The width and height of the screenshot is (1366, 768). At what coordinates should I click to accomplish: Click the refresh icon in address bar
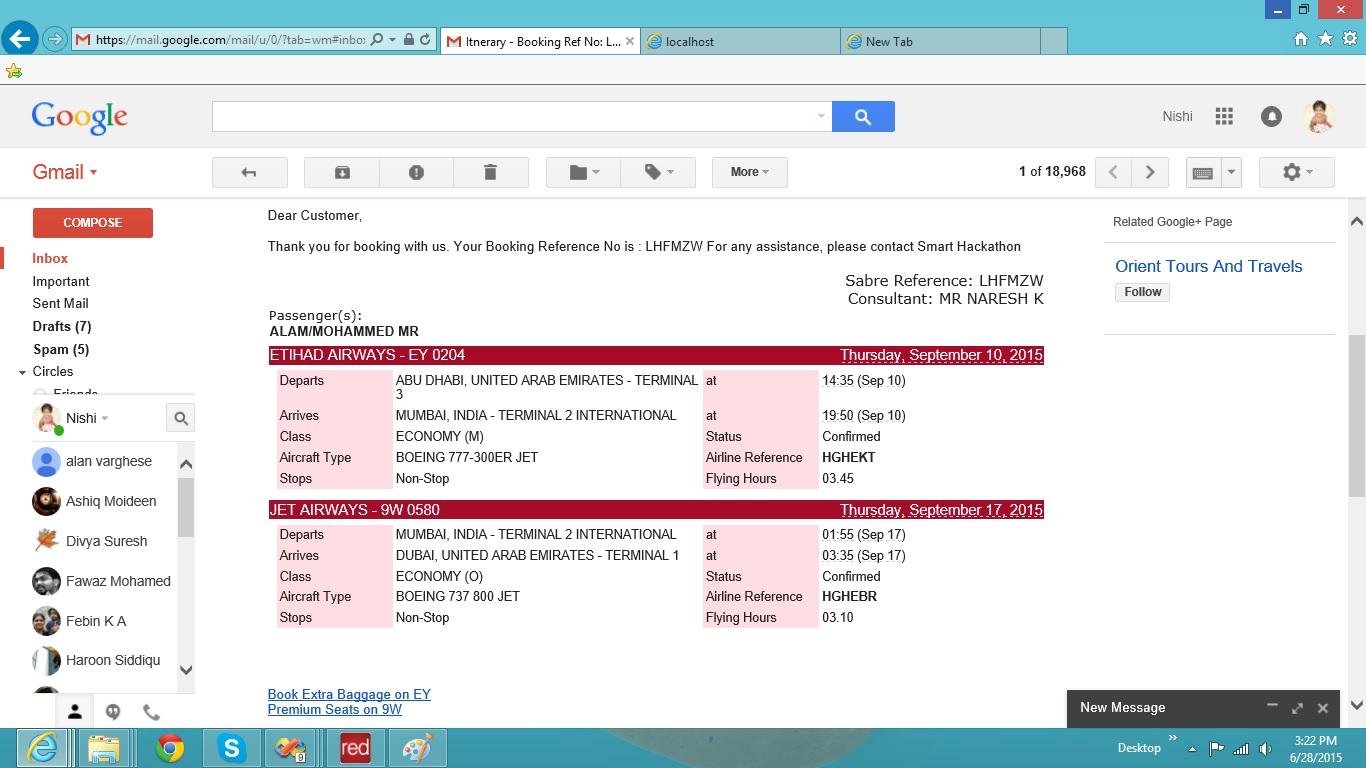[425, 40]
